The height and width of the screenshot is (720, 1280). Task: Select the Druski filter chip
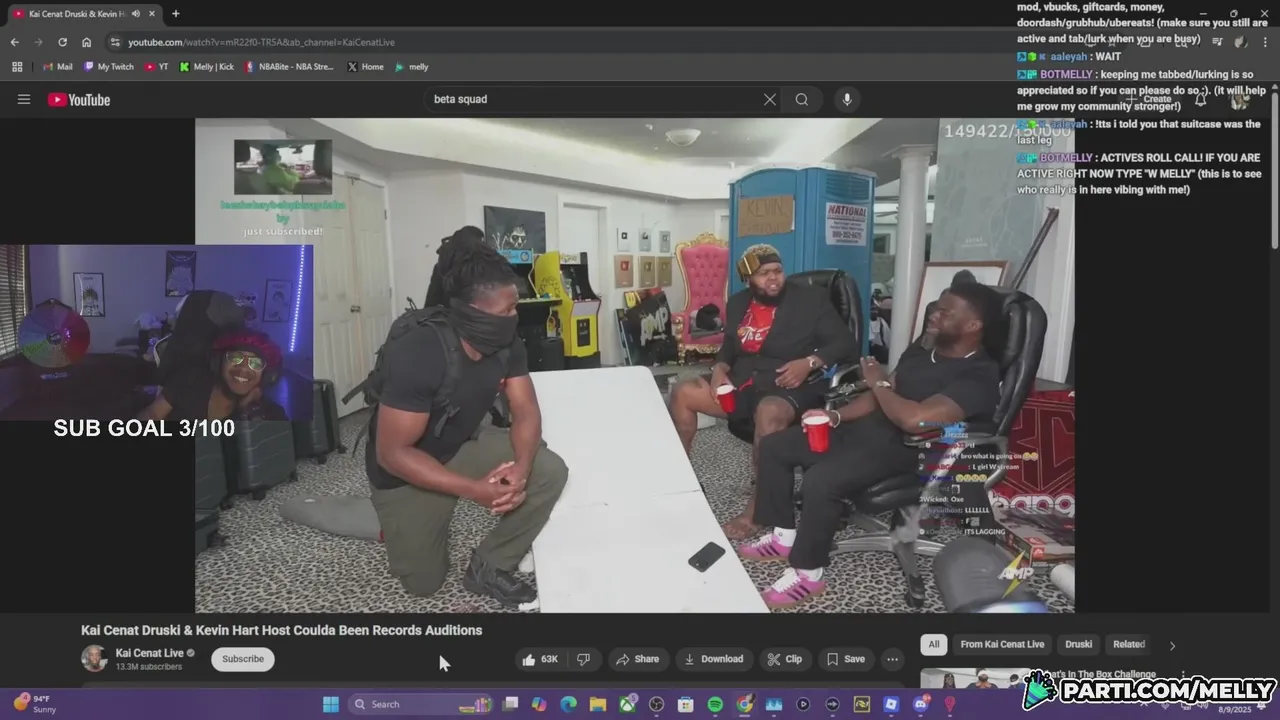tap(1079, 644)
